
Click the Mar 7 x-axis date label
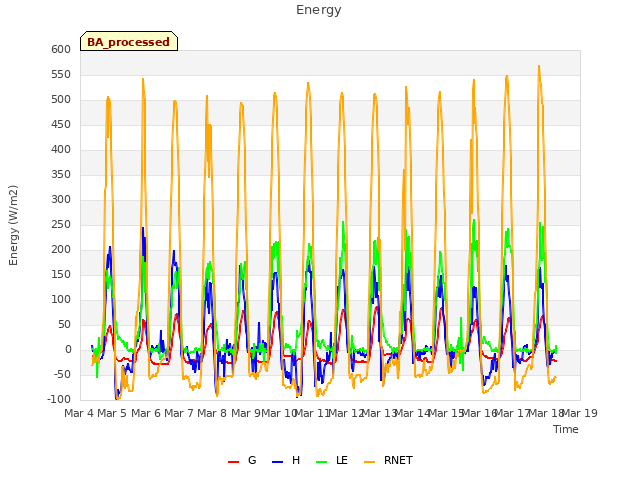179,413
